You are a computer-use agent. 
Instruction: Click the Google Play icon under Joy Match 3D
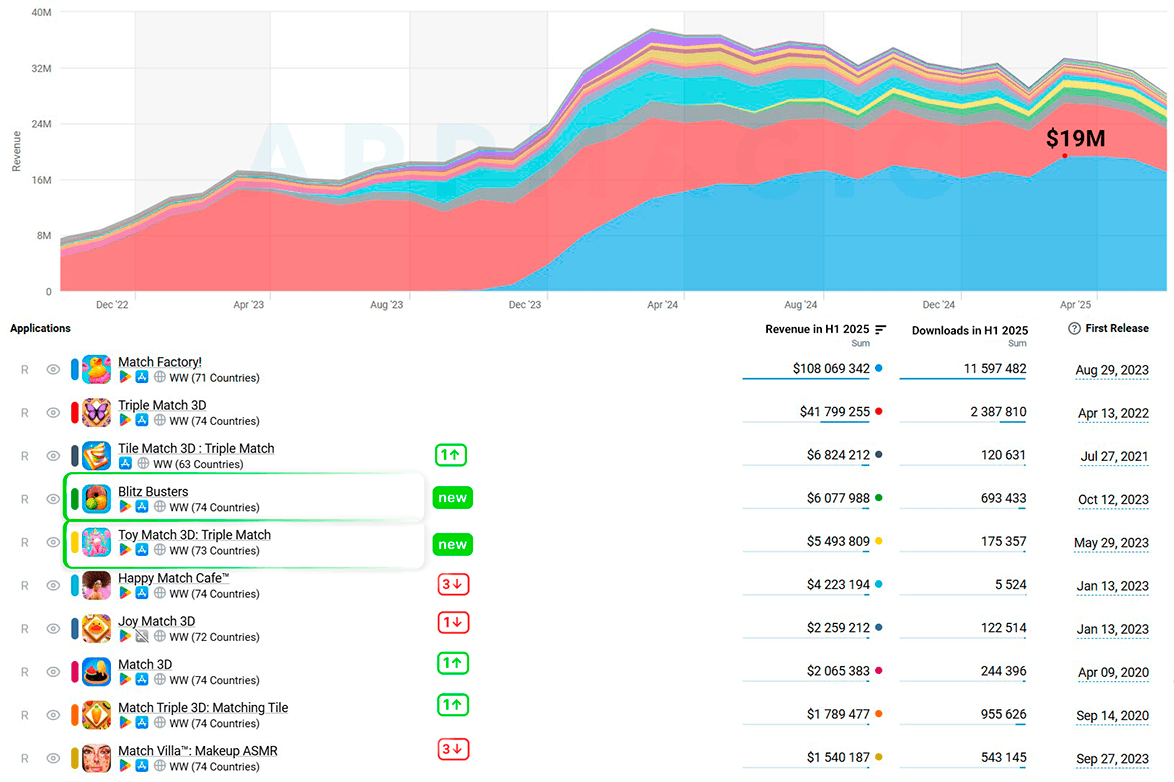pyautogui.click(x=125, y=637)
